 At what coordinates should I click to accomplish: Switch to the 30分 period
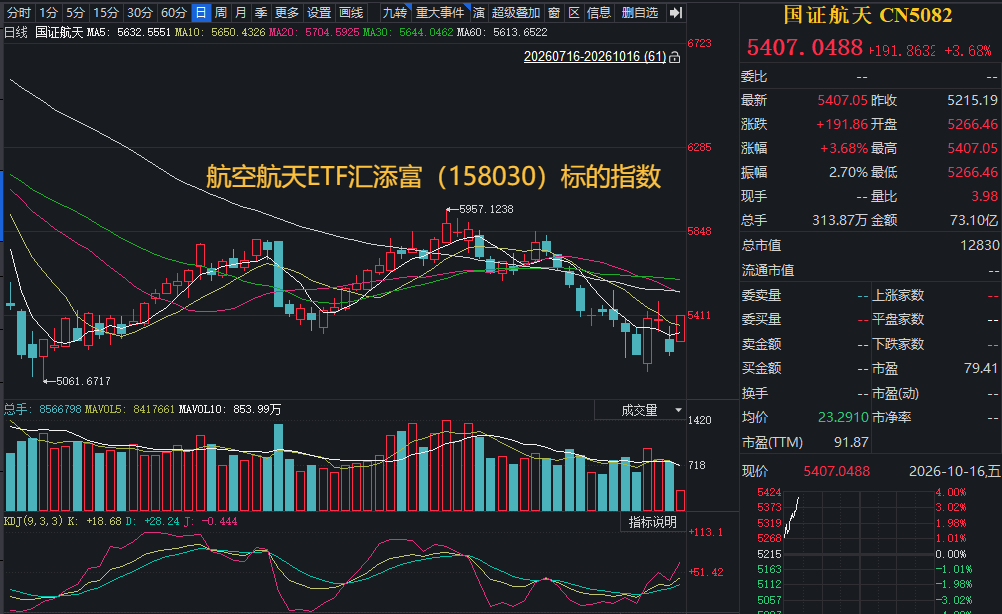pos(140,13)
